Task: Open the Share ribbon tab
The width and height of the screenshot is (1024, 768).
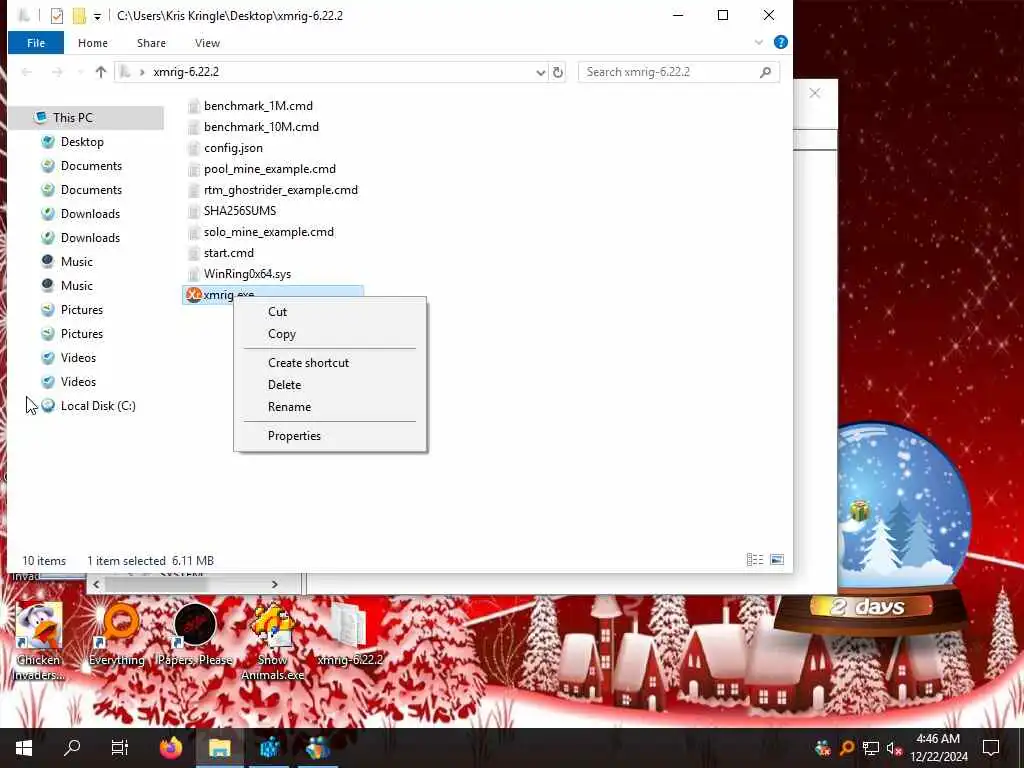Action: [151, 43]
